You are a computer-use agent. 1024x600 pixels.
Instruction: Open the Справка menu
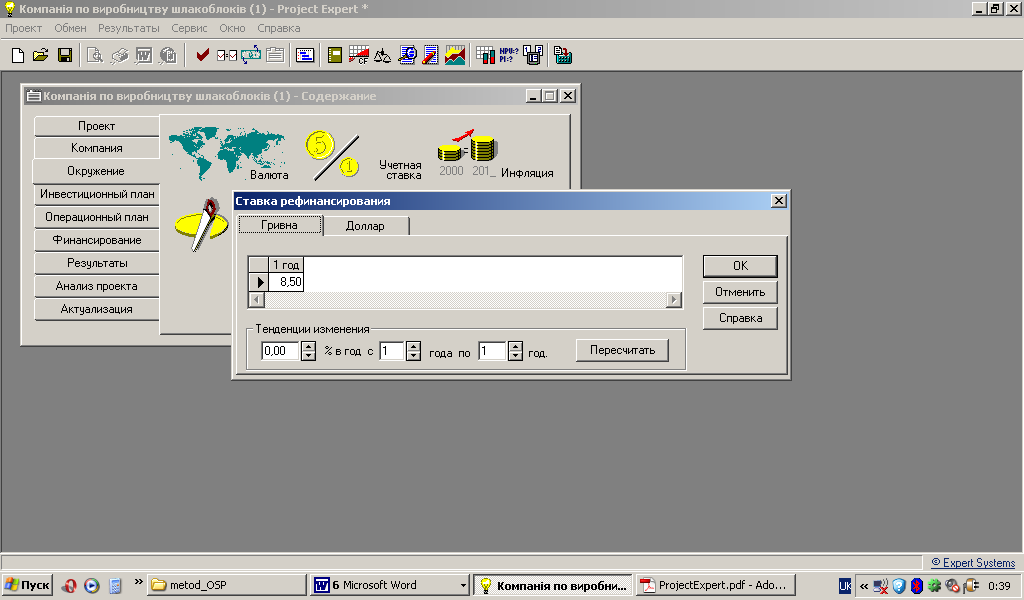[x=279, y=28]
